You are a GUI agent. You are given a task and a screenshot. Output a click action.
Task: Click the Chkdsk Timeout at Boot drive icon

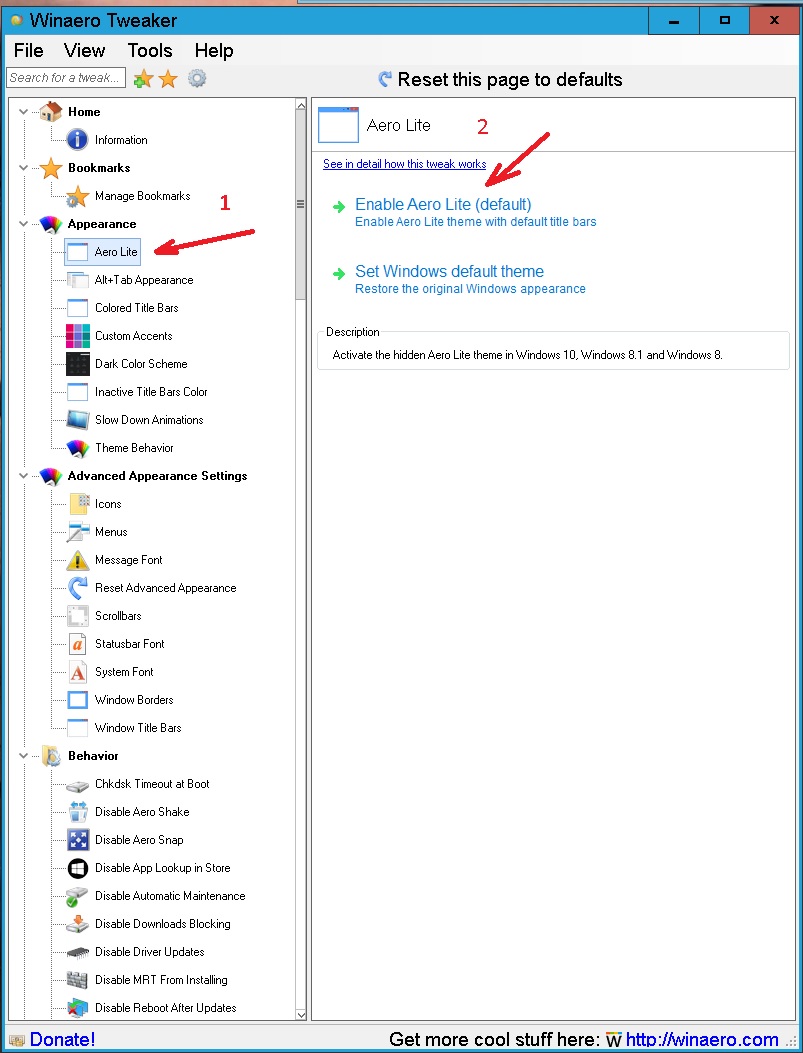pos(78,784)
